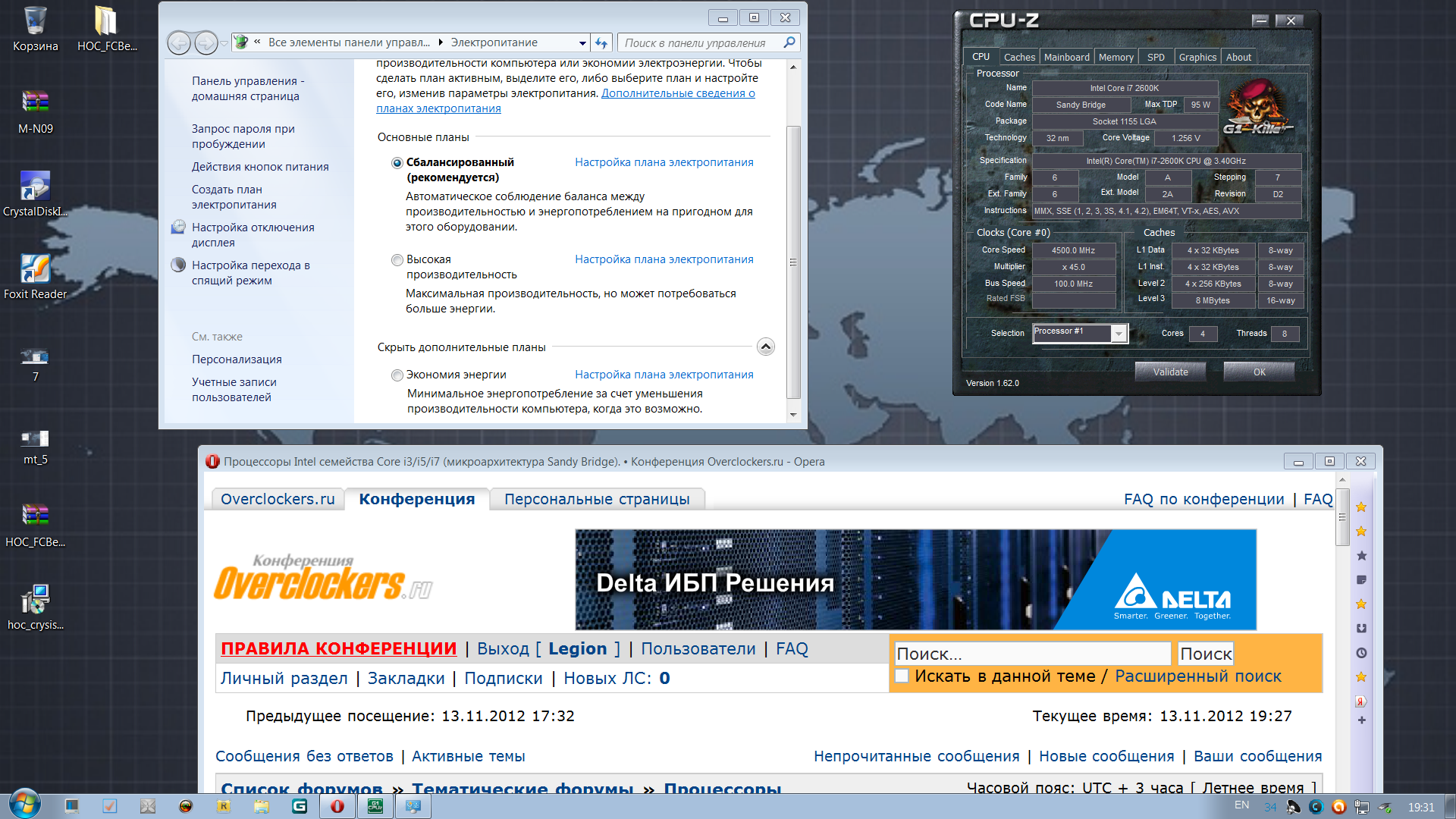Switch to Memory tab in CPU-Z
Image resolution: width=1456 pixels, height=819 pixels.
[1116, 57]
